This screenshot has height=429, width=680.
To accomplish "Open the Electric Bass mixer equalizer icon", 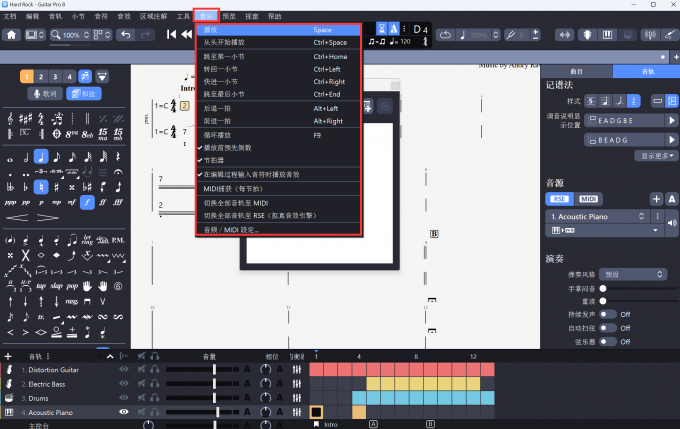I will (x=297, y=383).
